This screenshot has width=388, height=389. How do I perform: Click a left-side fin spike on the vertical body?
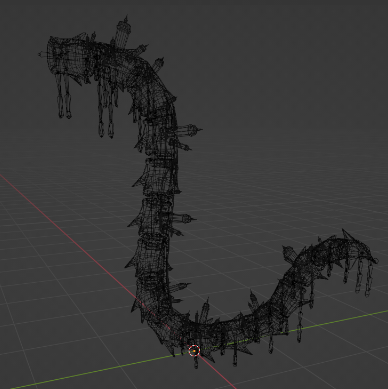pyautogui.click(x=132, y=264)
